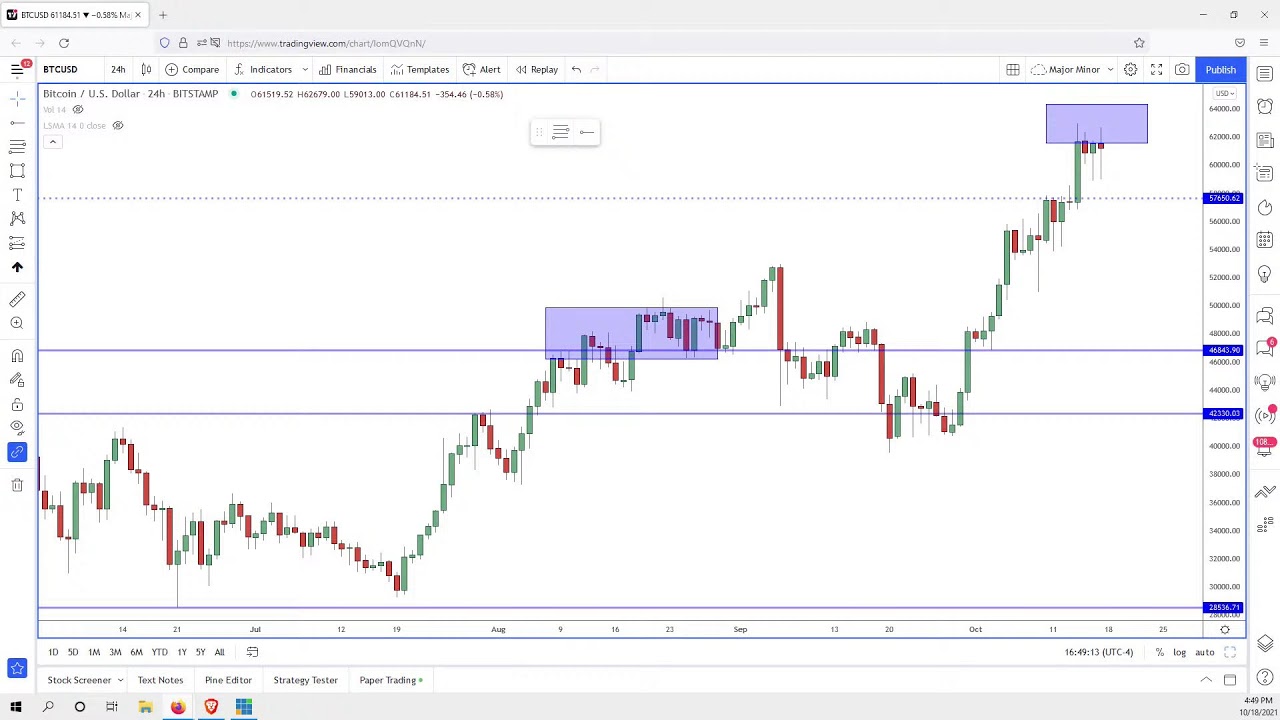Open the Strategy Tester tab
This screenshot has width=1280, height=720.
coord(305,680)
